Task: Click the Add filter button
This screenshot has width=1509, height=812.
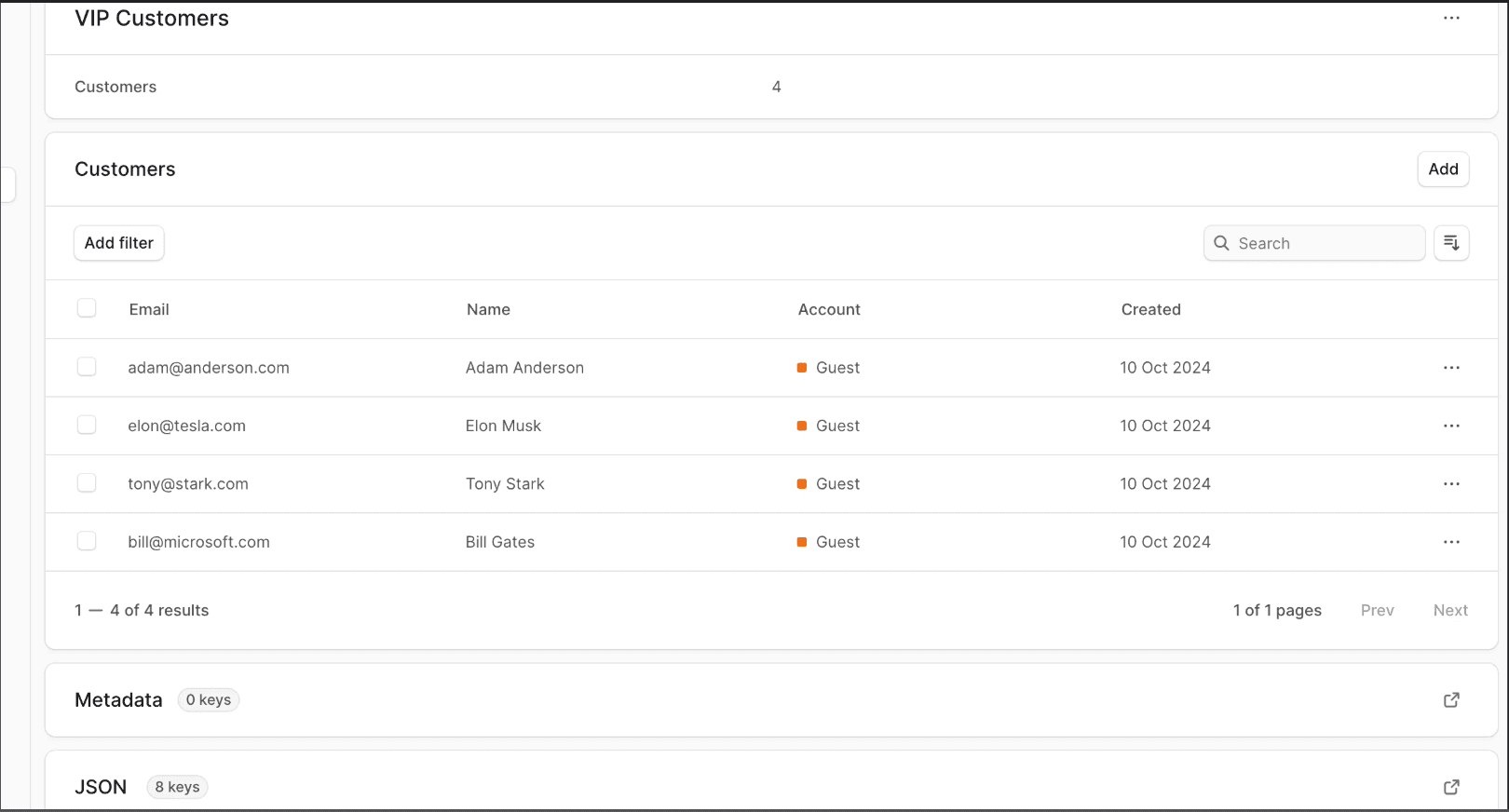Action: [x=119, y=243]
